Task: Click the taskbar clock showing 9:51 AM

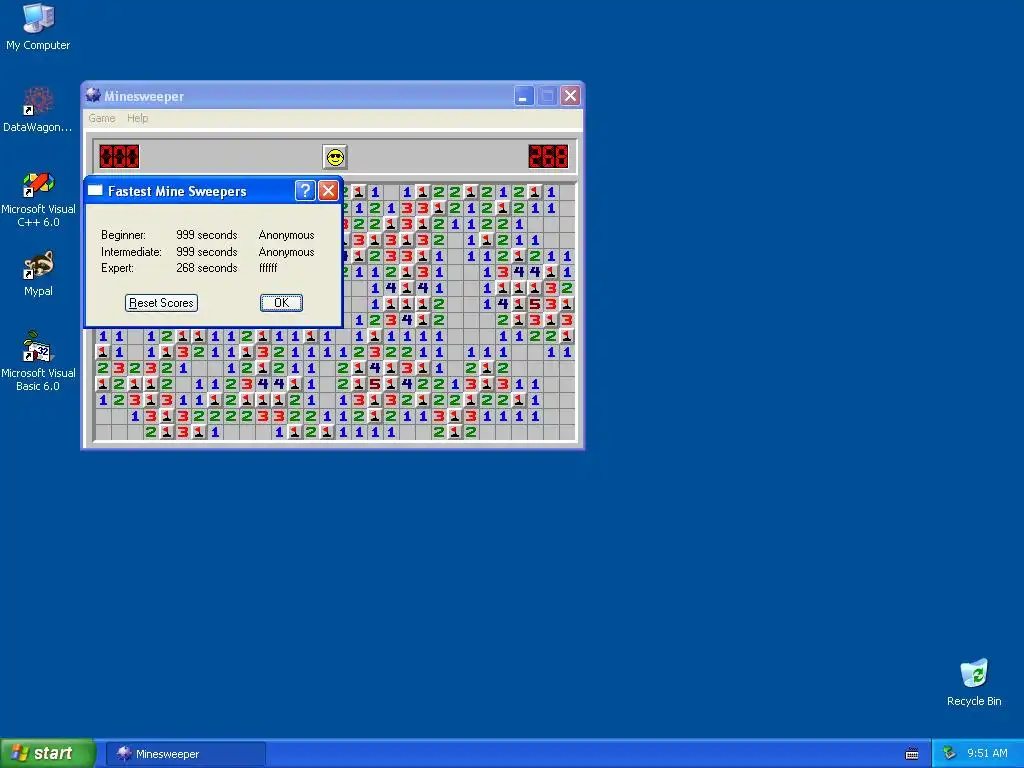Action: [987, 753]
